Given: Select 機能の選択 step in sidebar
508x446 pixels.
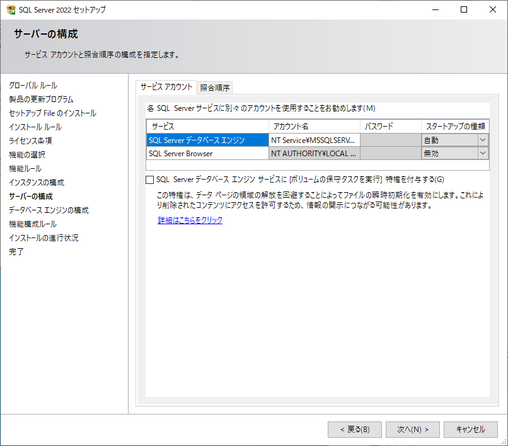Looking at the screenshot, I should pos(27,155).
